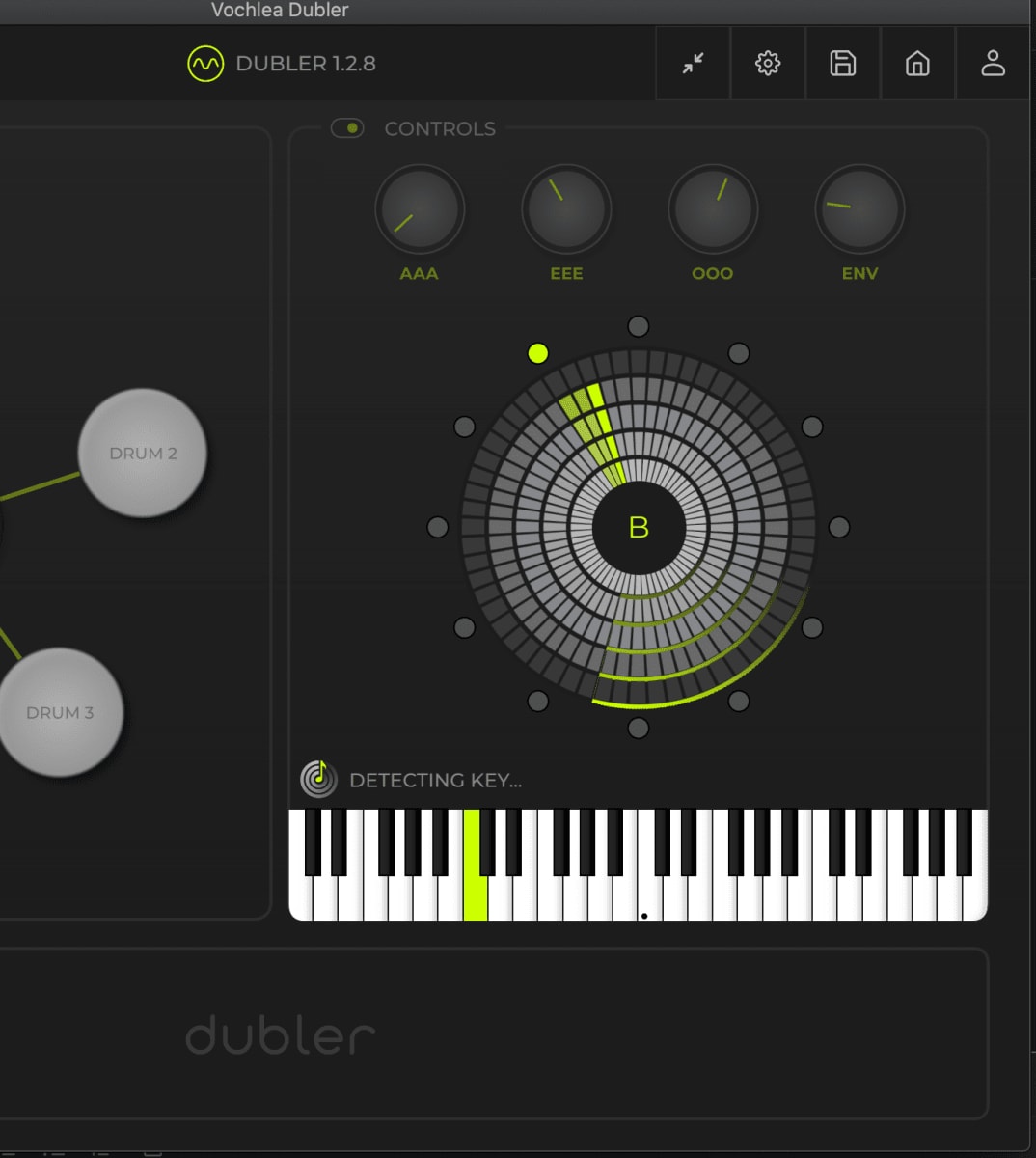The width and height of the screenshot is (1036, 1158).
Task: Toggle the CONTROLS switch
Action: 347,128
